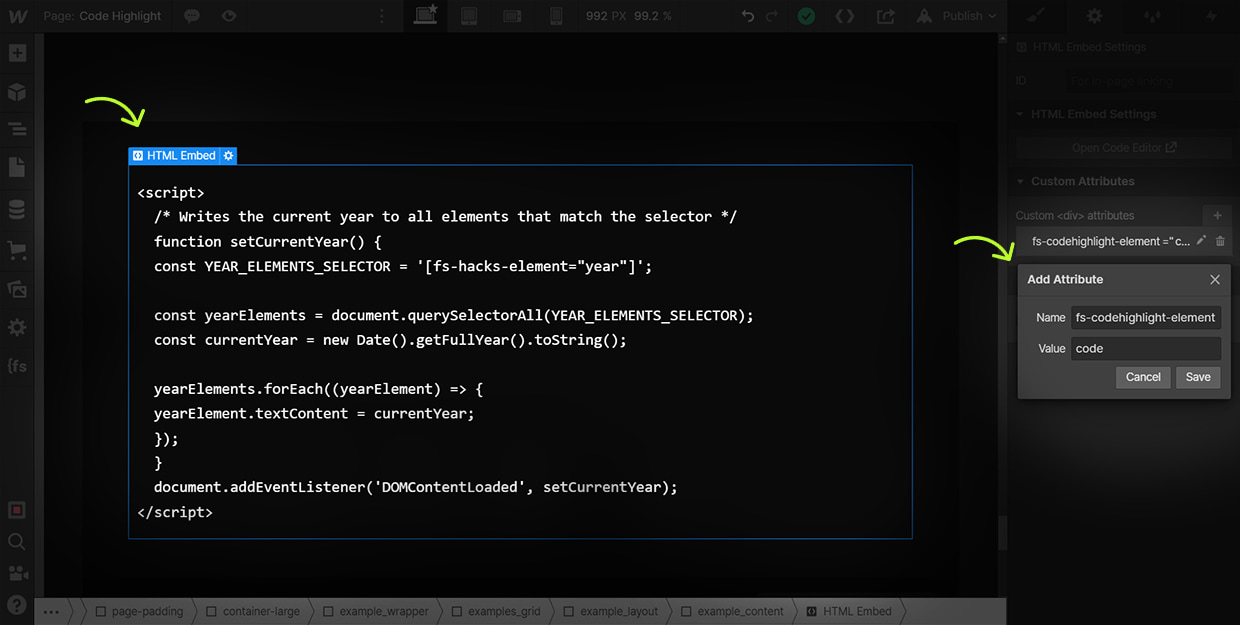Open the comments speech bubble icon

coord(191,16)
